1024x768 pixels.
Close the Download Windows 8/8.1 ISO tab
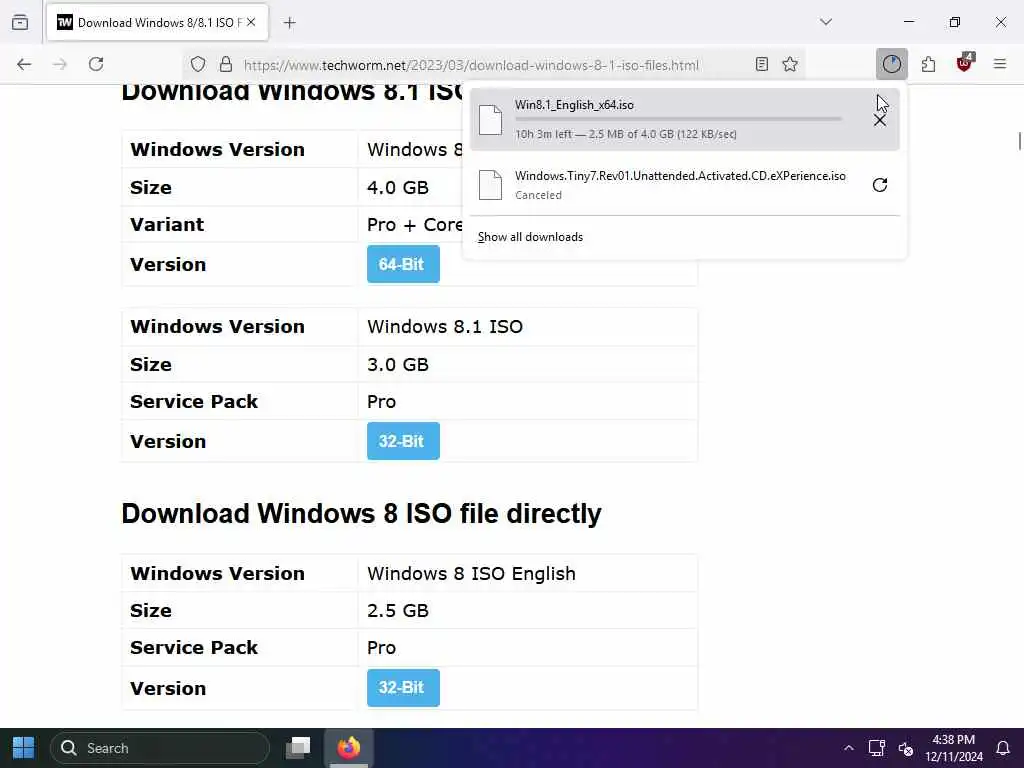click(x=251, y=22)
